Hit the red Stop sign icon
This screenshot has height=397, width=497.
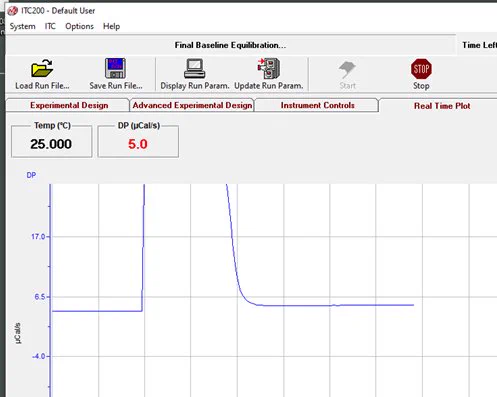[421, 69]
